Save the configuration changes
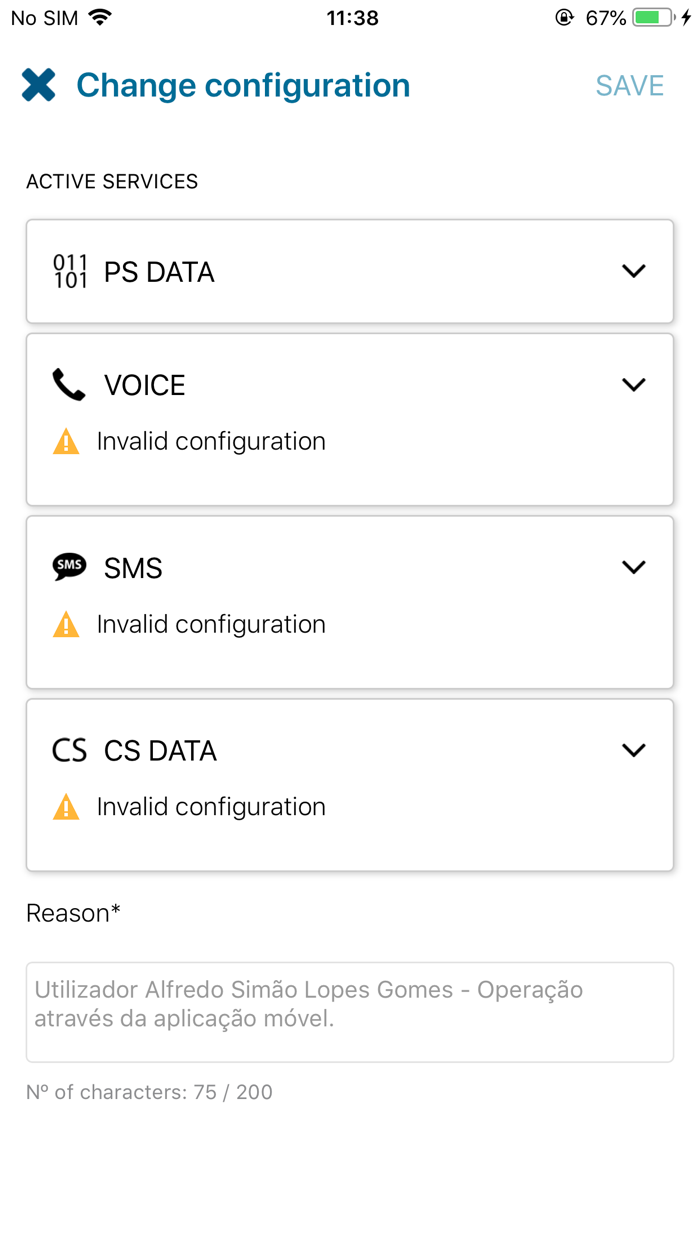The width and height of the screenshot is (700, 1244). [x=629, y=86]
